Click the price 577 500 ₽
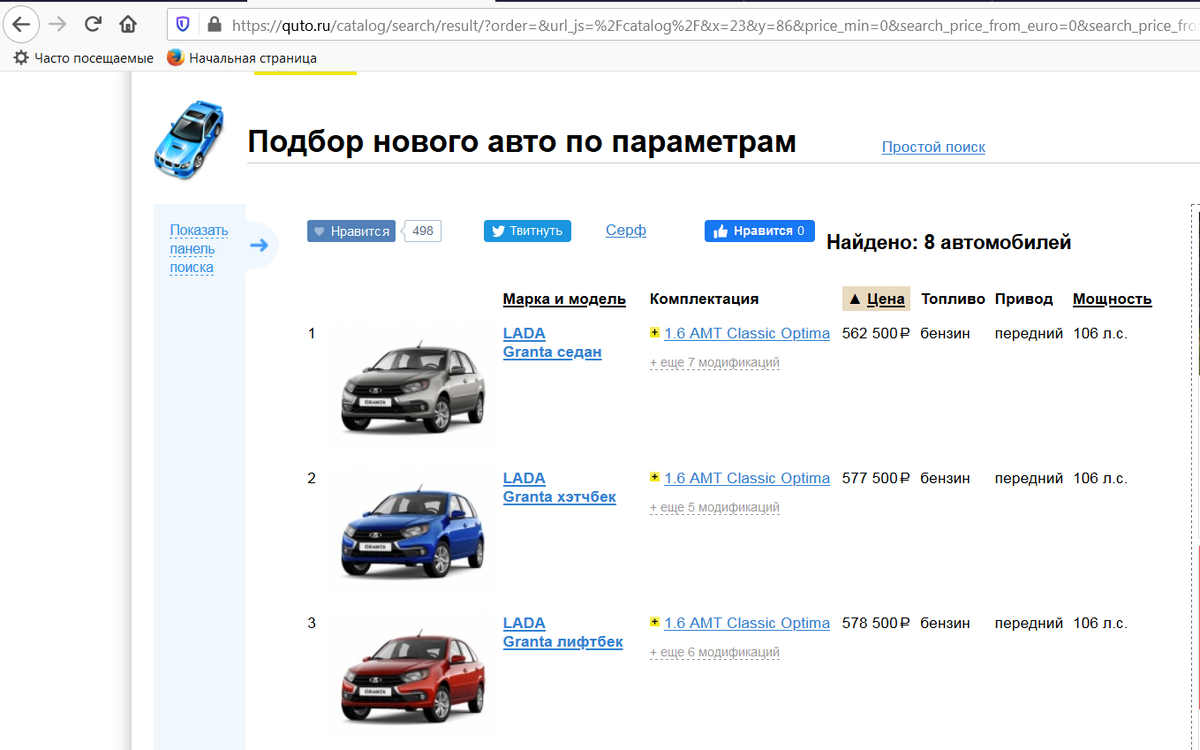This screenshot has width=1200, height=750. tap(876, 479)
